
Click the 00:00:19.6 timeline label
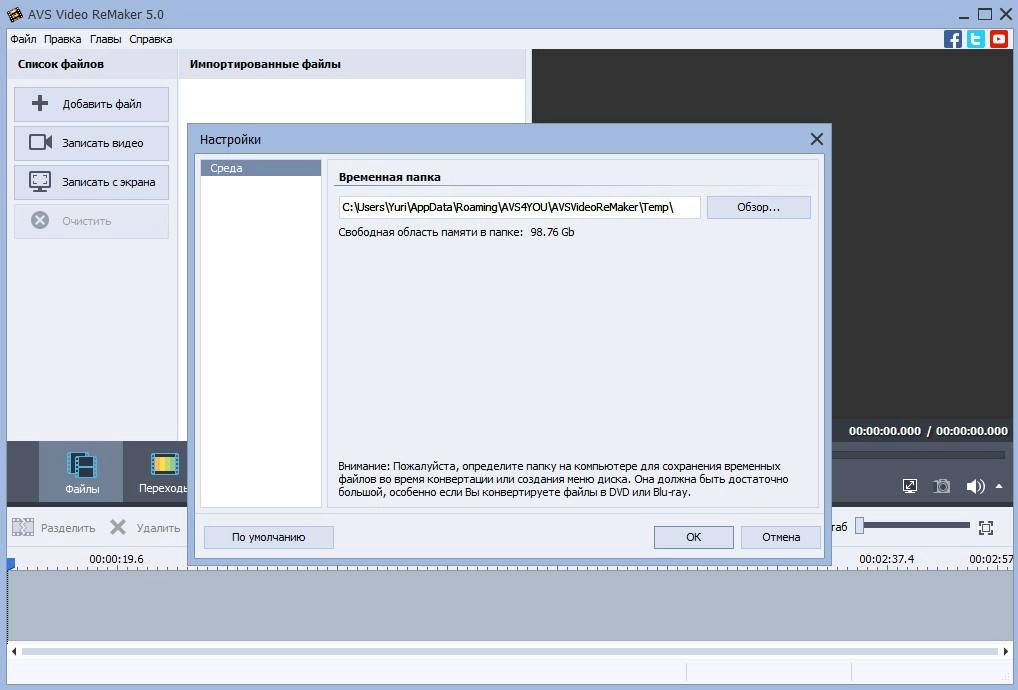coord(116,559)
